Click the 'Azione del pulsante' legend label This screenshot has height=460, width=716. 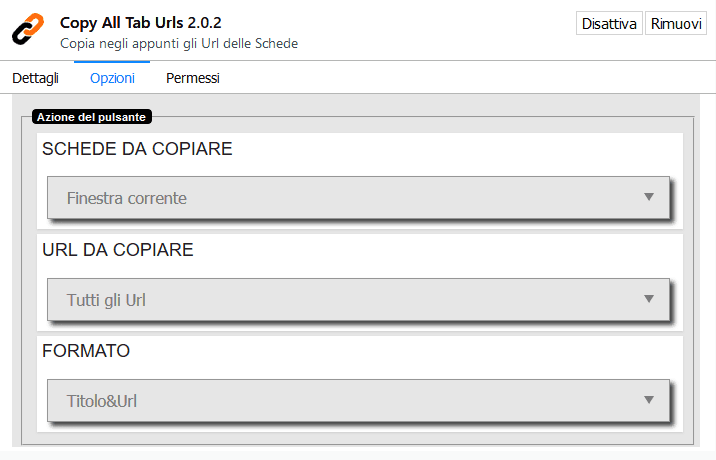92,117
